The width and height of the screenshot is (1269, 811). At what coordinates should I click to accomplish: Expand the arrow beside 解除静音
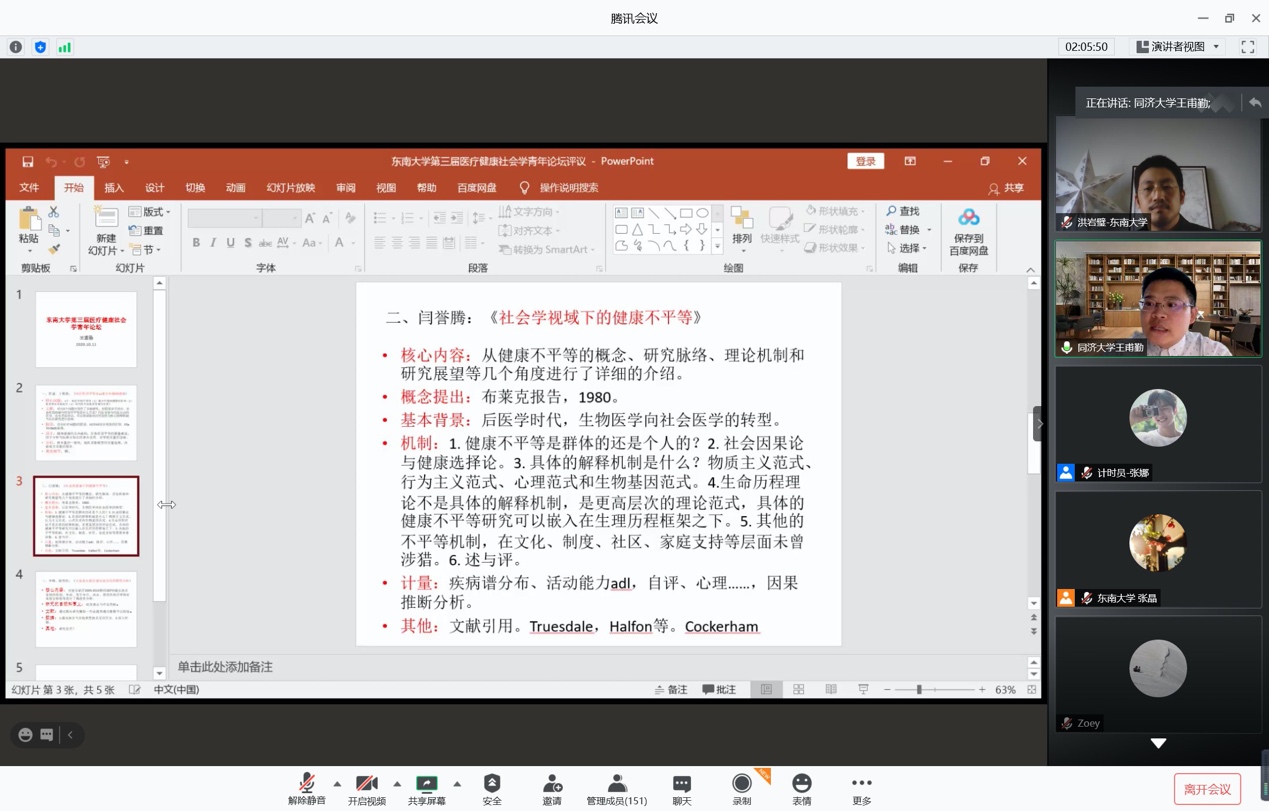coord(337,784)
